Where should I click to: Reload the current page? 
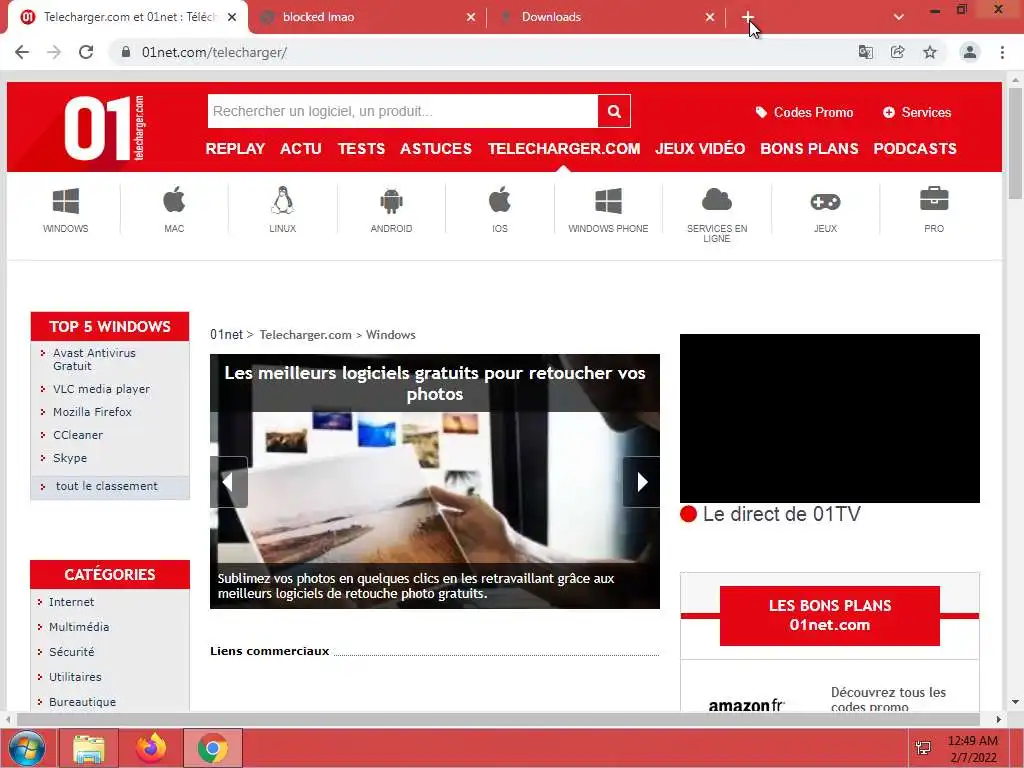point(86,52)
